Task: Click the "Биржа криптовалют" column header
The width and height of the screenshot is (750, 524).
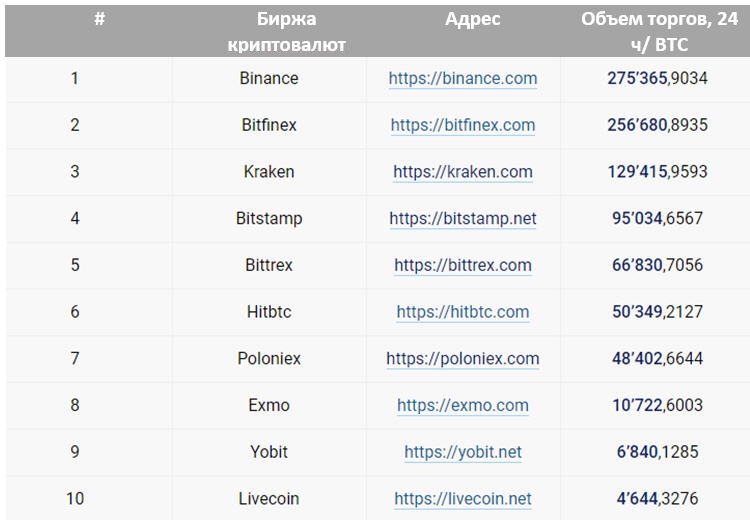Action: click(x=271, y=31)
